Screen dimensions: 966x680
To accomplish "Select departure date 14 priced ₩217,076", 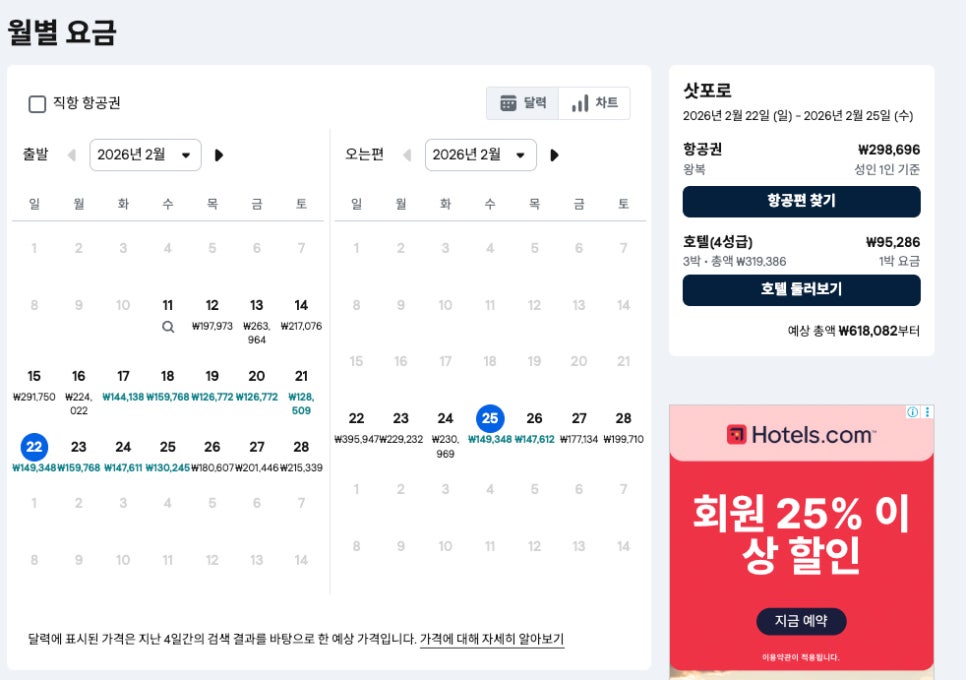I will (301, 315).
